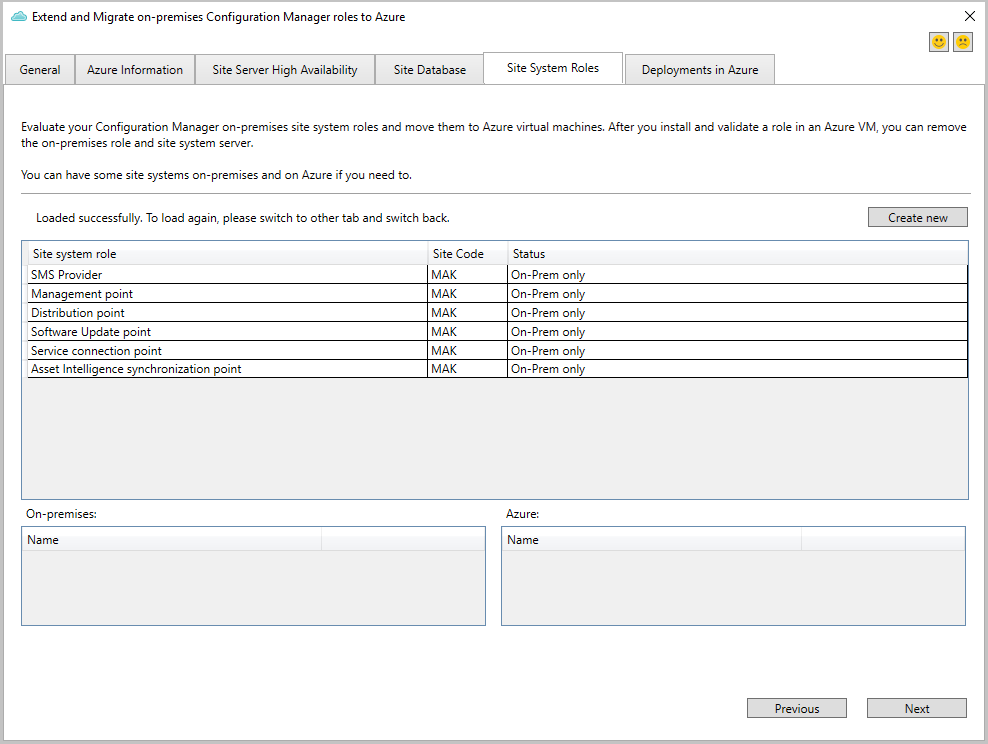View the Site Server High Availability tab
The image size is (988, 744).
point(284,69)
